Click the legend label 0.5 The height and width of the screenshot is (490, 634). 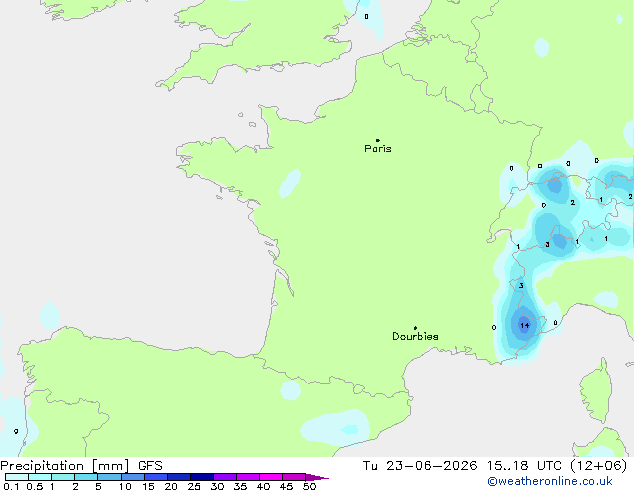click(x=35, y=486)
